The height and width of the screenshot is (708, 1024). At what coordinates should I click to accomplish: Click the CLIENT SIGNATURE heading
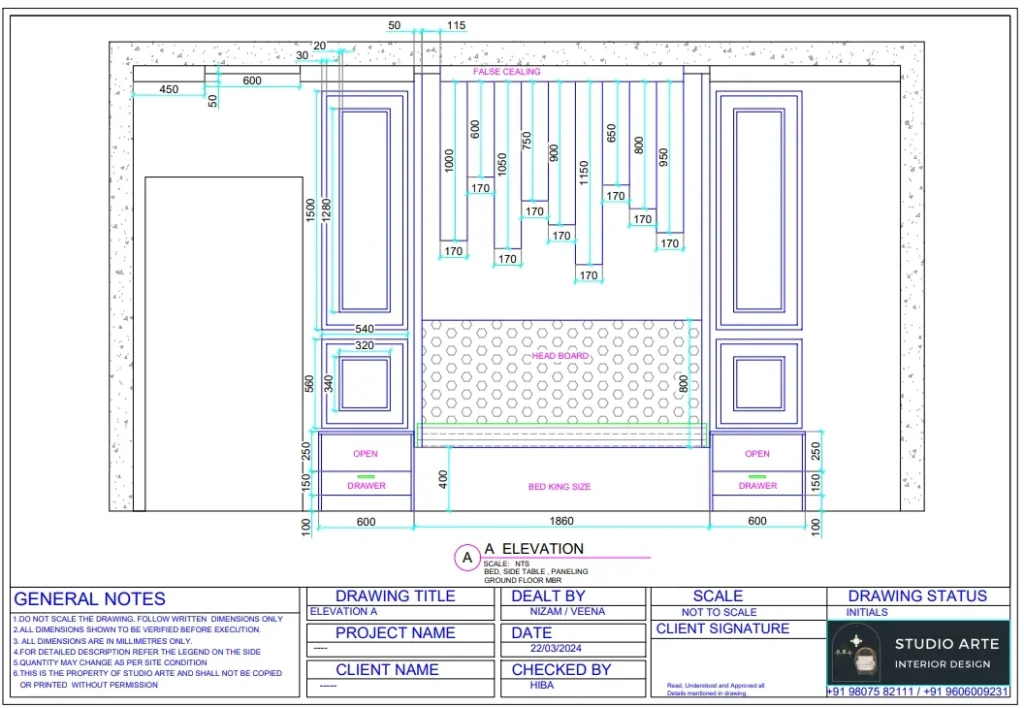722,629
